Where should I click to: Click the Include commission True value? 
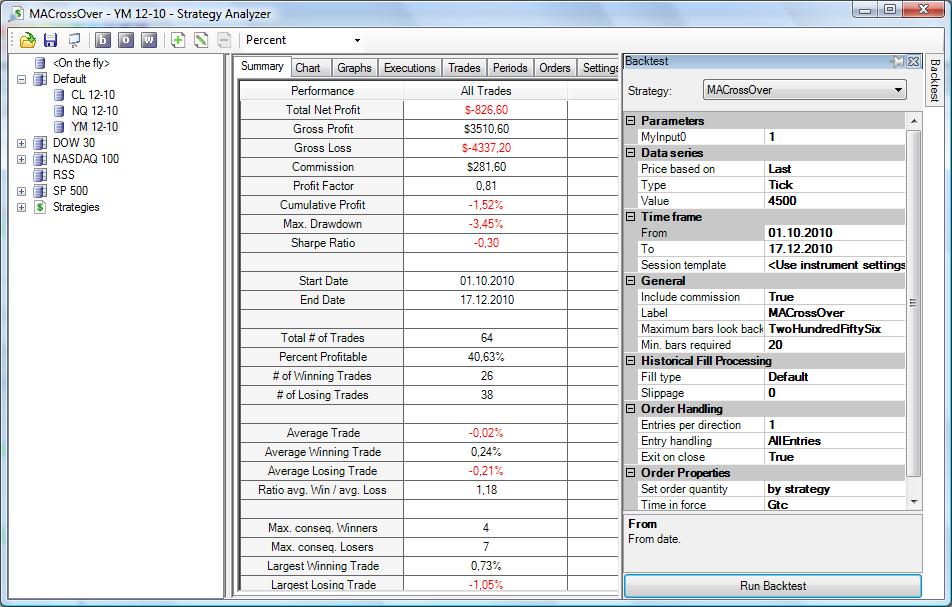835,297
